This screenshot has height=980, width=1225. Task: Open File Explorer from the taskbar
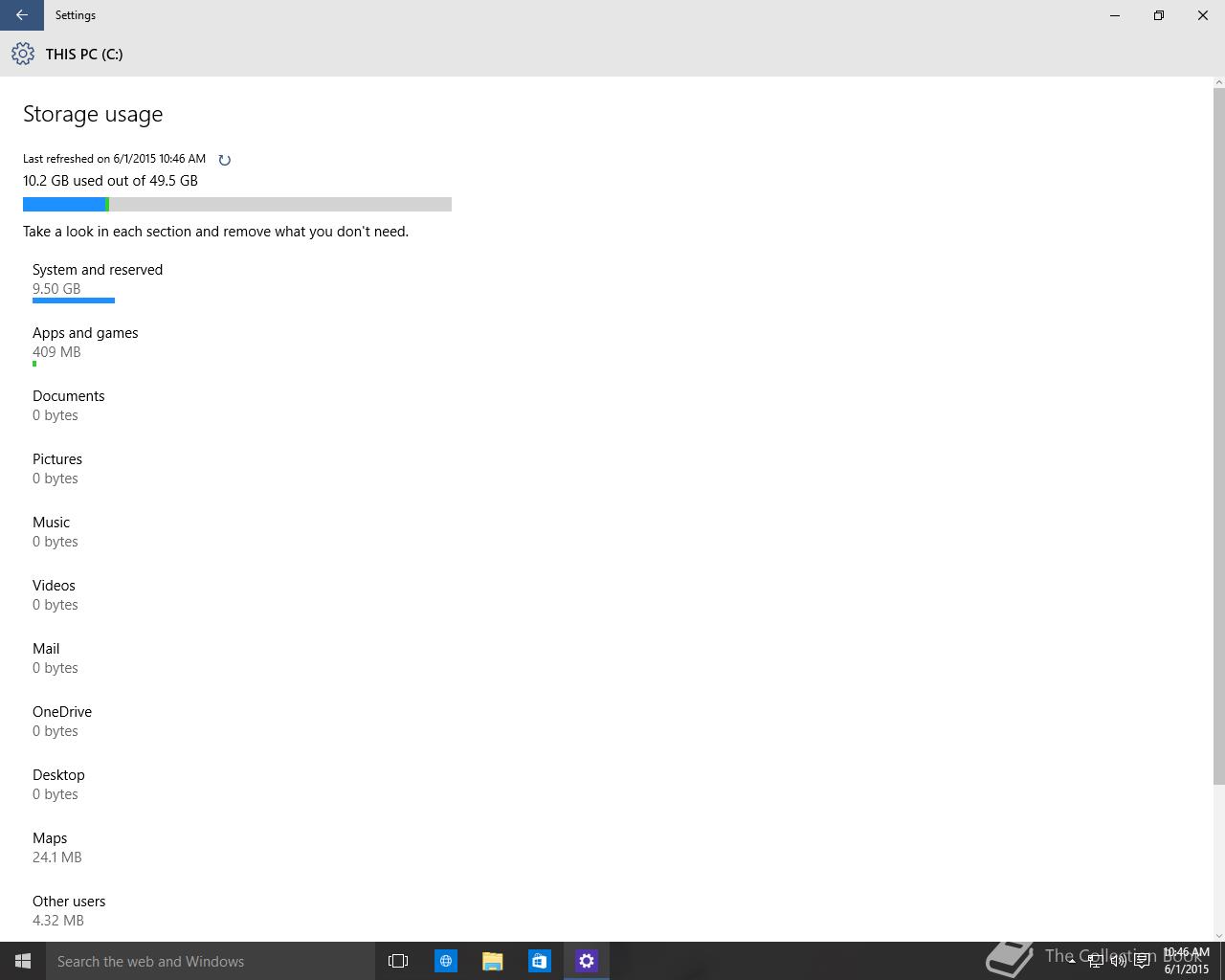[x=493, y=961]
